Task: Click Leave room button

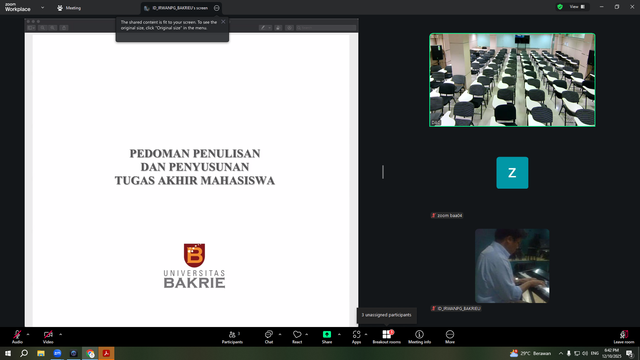Action: 624,337
